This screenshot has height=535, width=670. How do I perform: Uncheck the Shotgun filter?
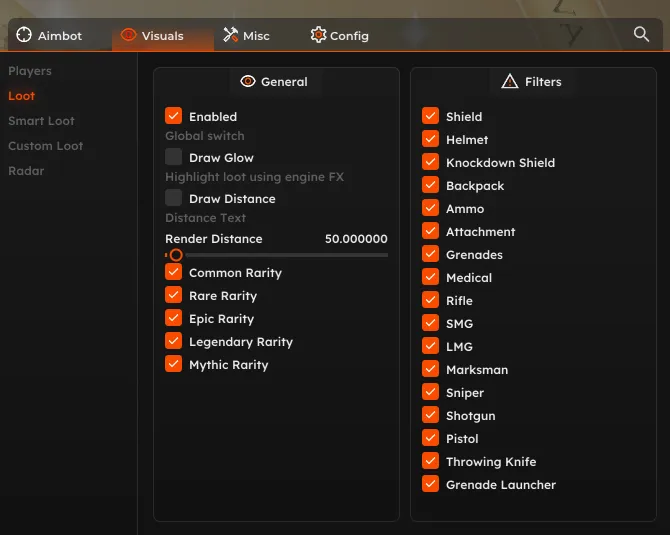point(430,415)
